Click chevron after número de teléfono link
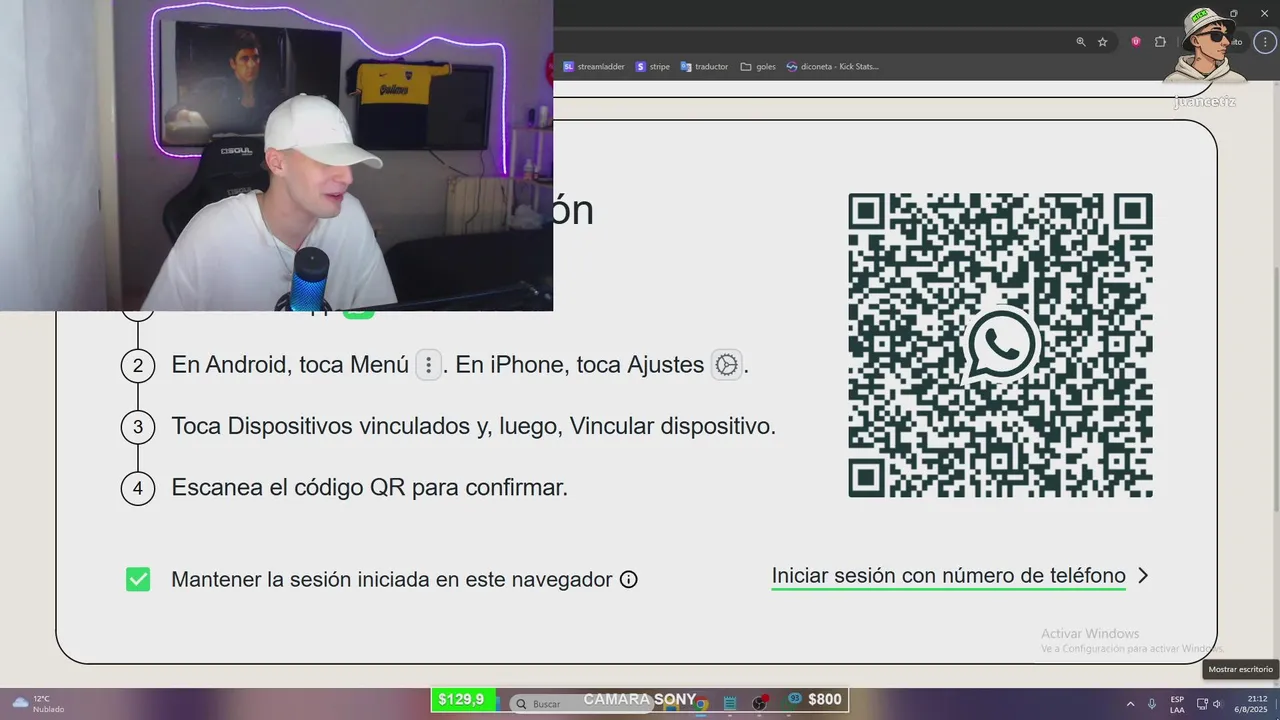 click(1143, 576)
